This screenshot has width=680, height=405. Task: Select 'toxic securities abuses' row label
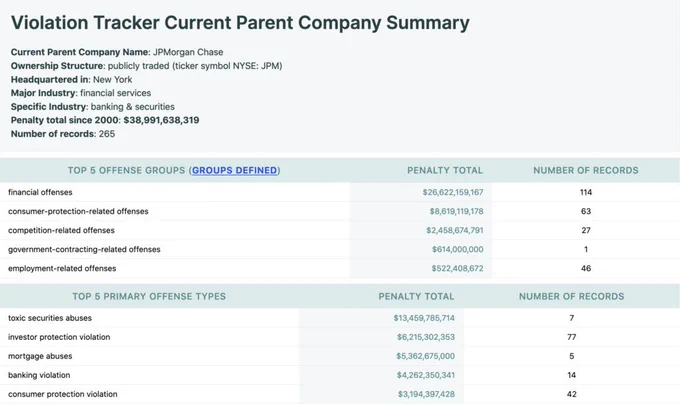coord(50,318)
